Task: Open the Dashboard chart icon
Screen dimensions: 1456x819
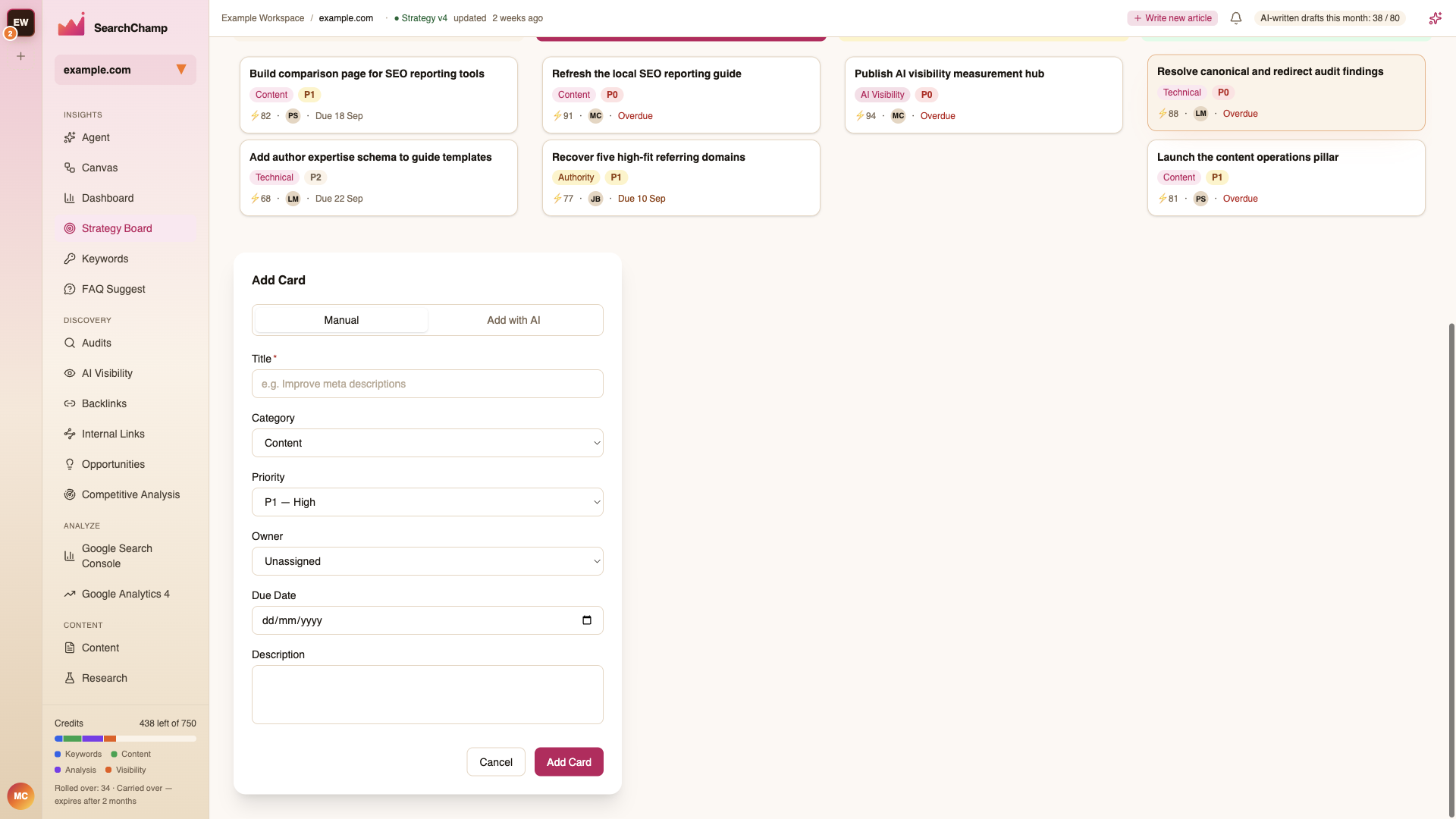Action: [x=70, y=198]
